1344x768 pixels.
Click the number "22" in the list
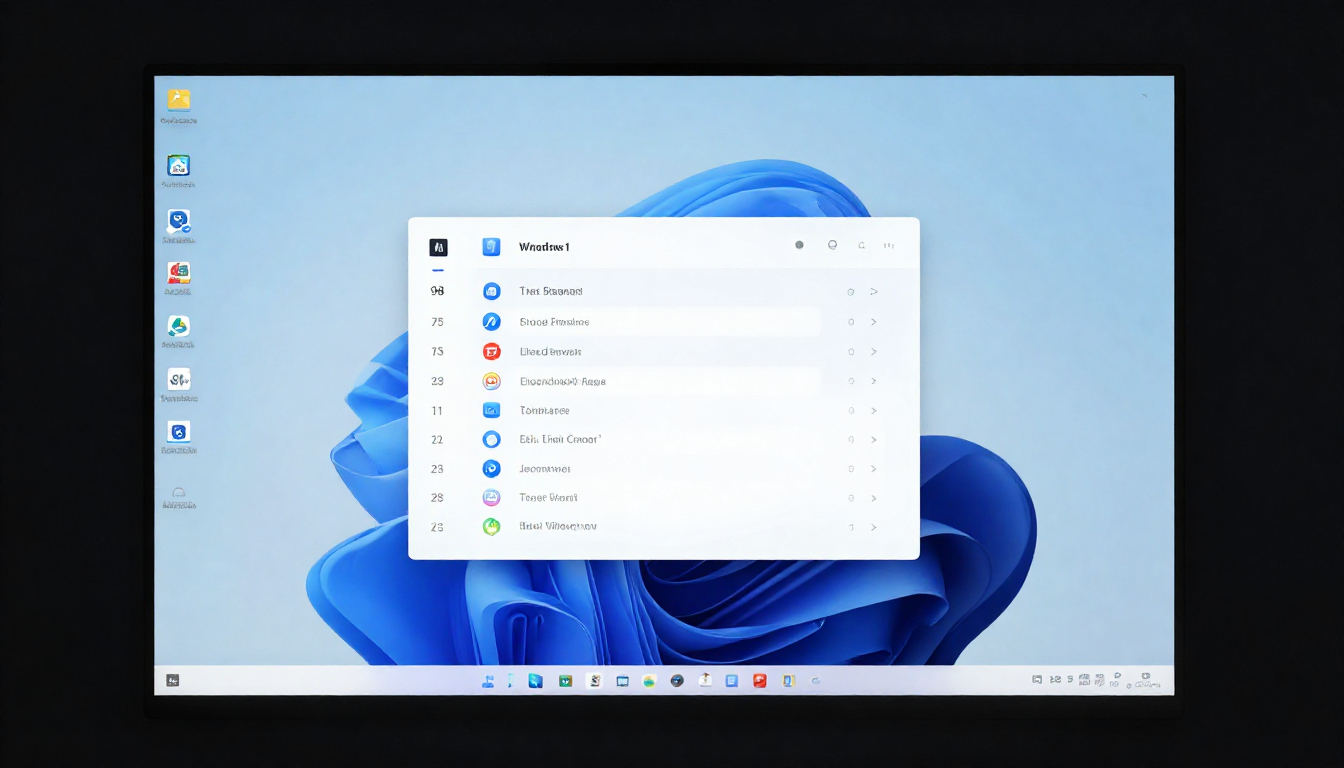437,439
